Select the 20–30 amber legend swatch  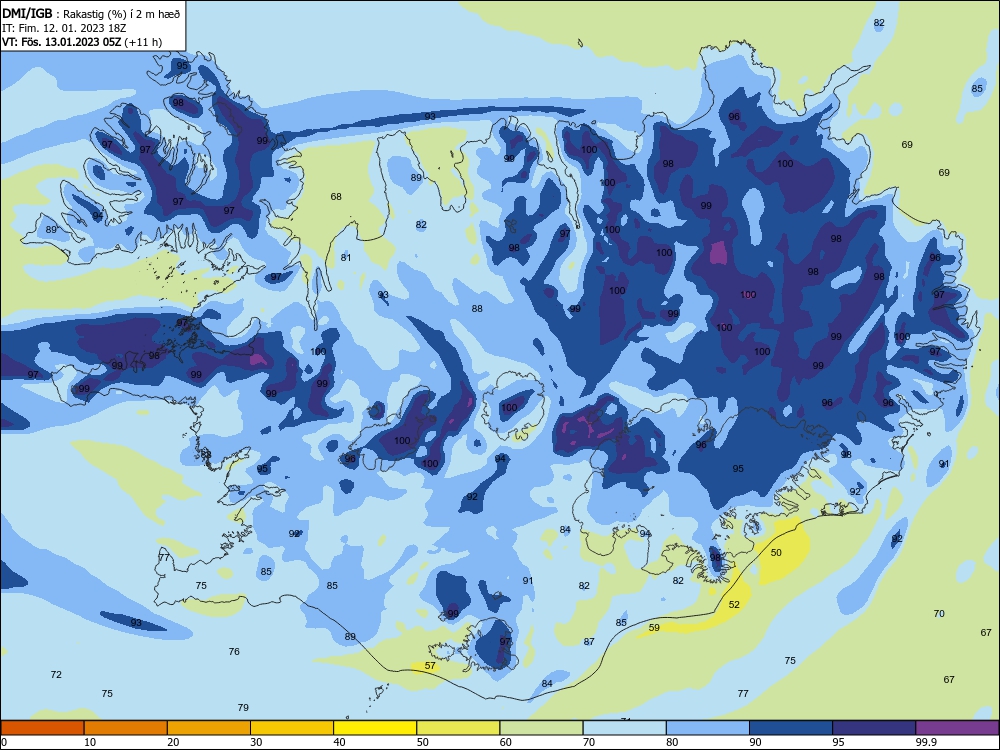(x=209, y=728)
